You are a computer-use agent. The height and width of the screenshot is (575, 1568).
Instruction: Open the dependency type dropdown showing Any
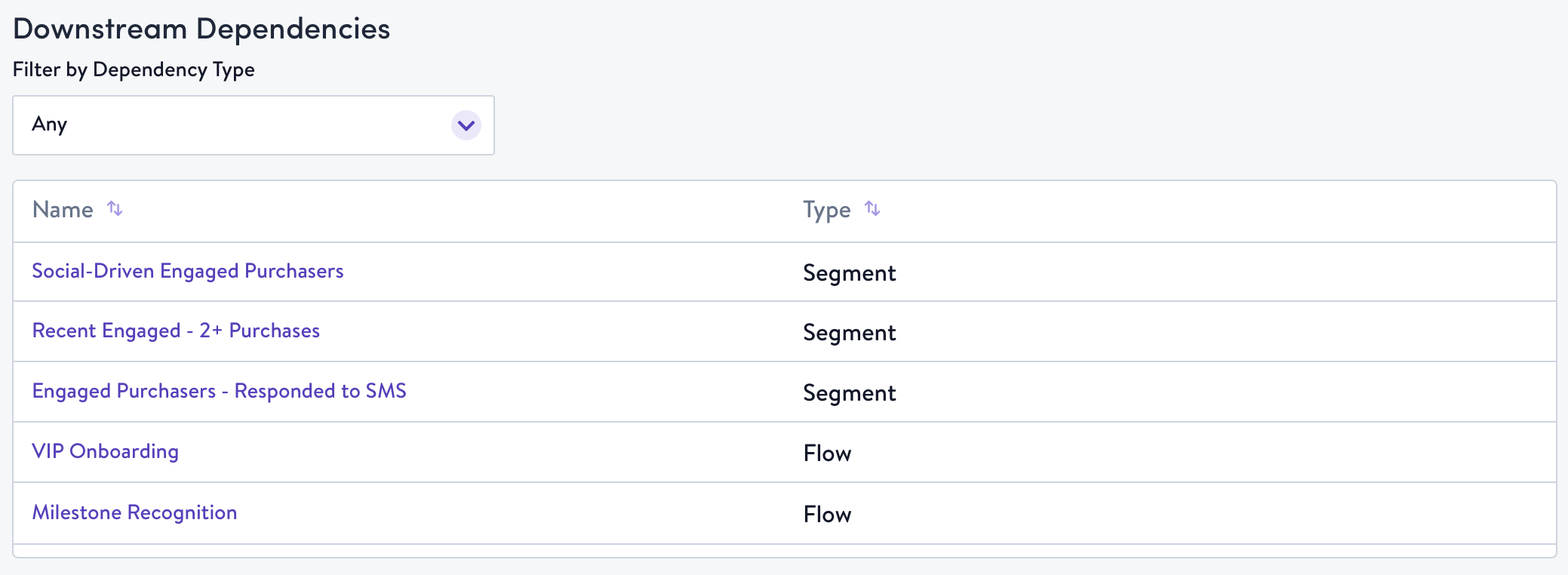click(x=254, y=125)
